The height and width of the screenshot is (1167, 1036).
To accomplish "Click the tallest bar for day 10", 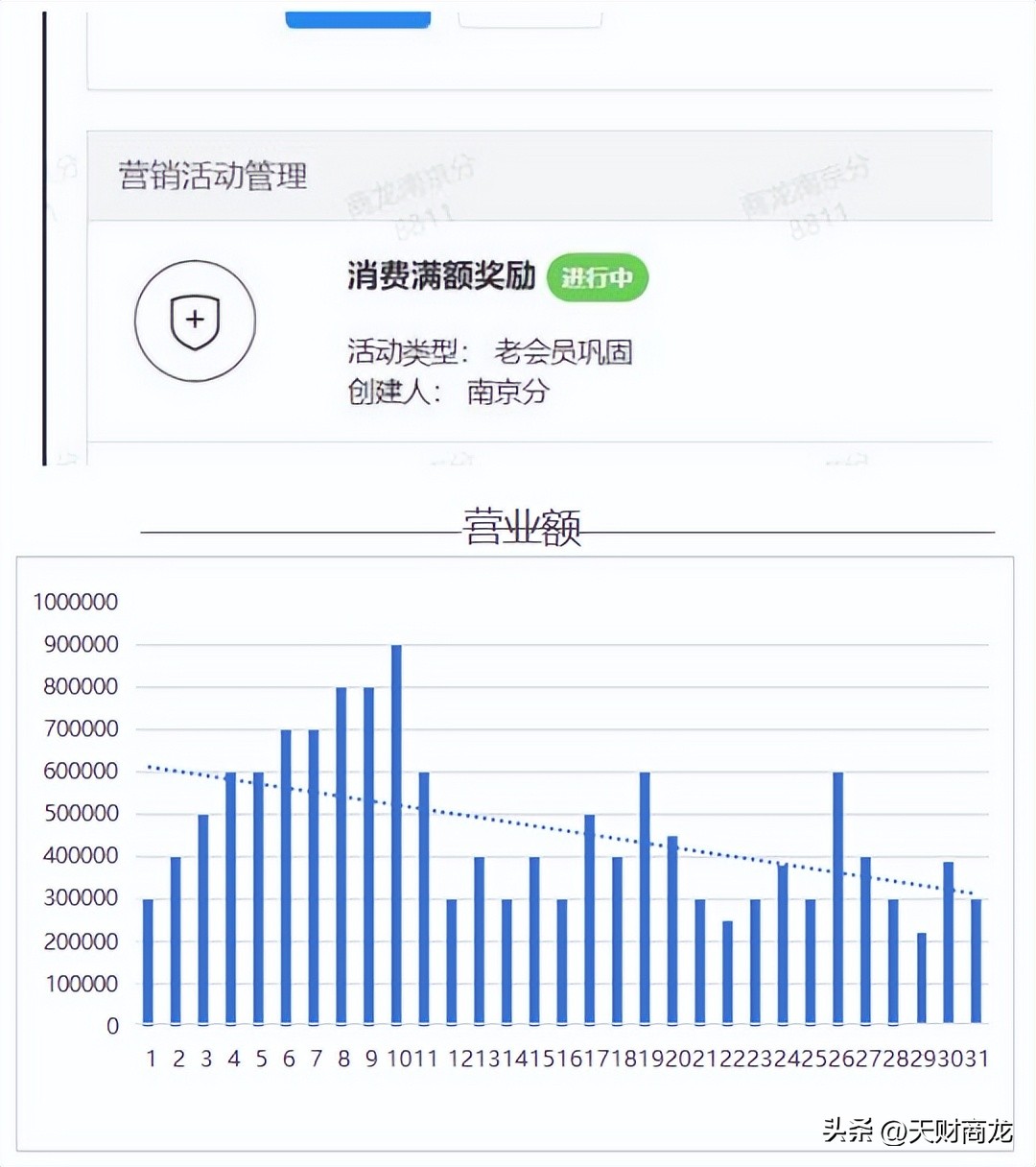I will tap(397, 835).
